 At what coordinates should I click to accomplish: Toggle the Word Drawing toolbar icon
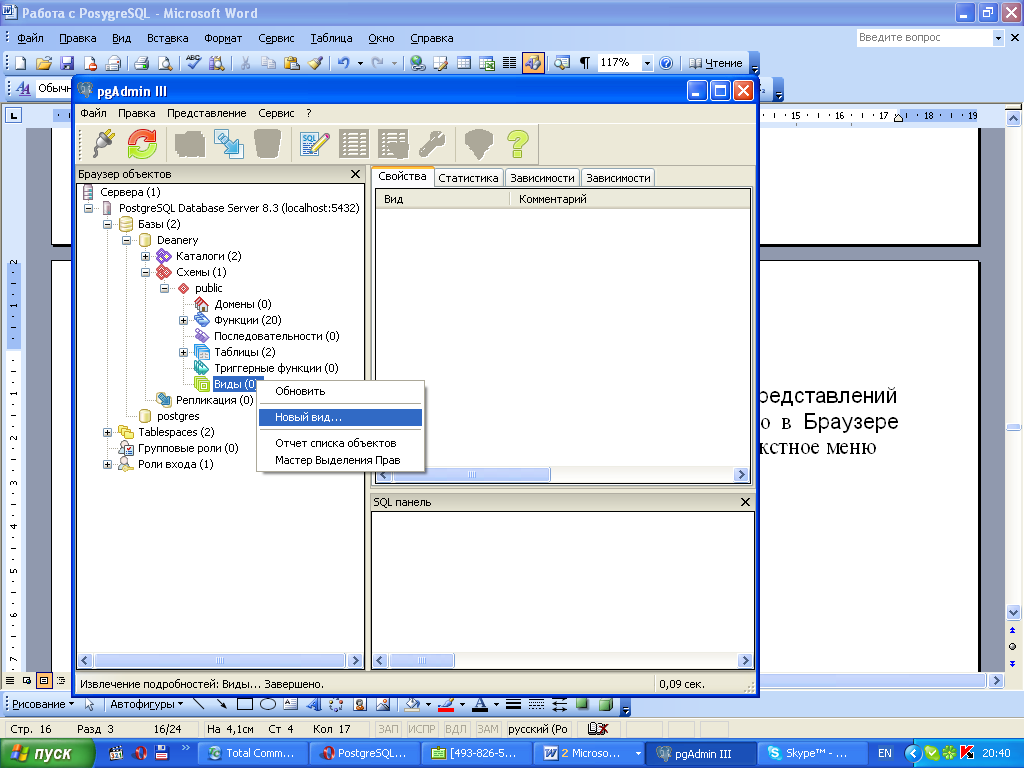(533, 63)
